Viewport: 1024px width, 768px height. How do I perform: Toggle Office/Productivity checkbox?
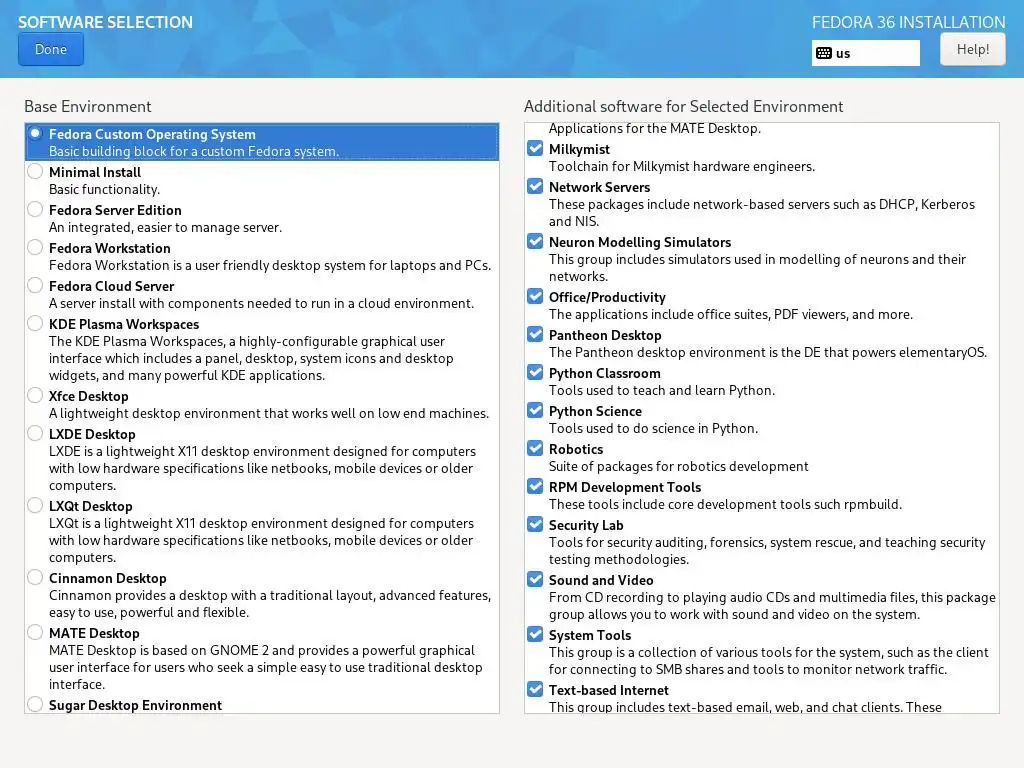pyautogui.click(x=535, y=296)
